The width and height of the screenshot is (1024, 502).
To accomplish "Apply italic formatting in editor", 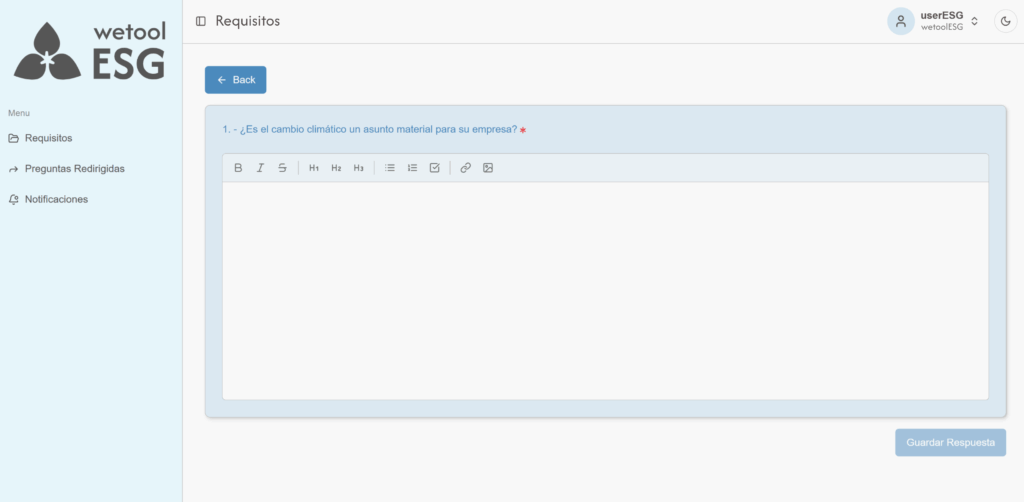I will coord(260,168).
